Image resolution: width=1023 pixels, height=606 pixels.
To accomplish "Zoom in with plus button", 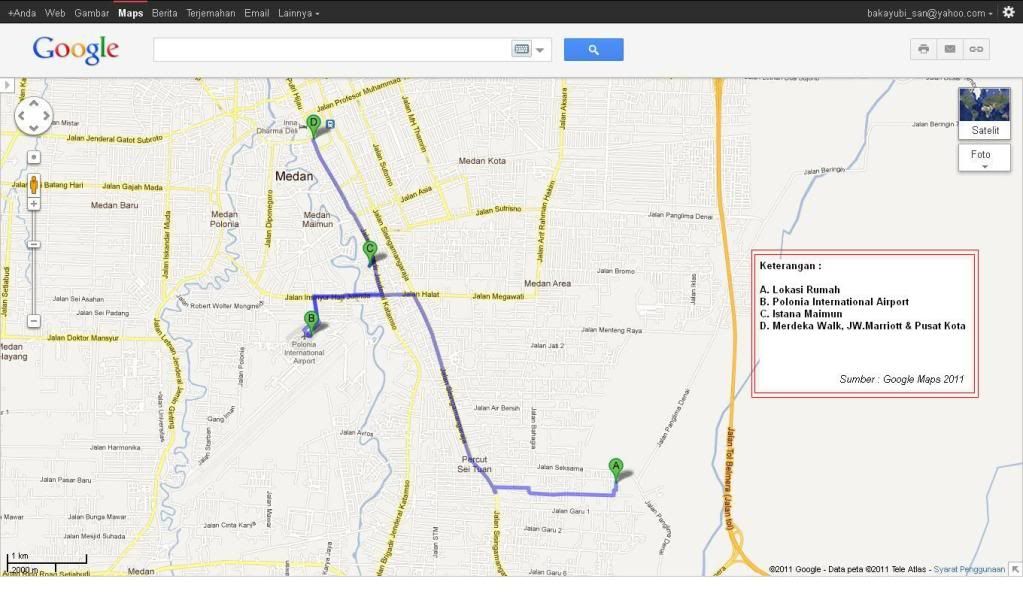I will [x=34, y=204].
